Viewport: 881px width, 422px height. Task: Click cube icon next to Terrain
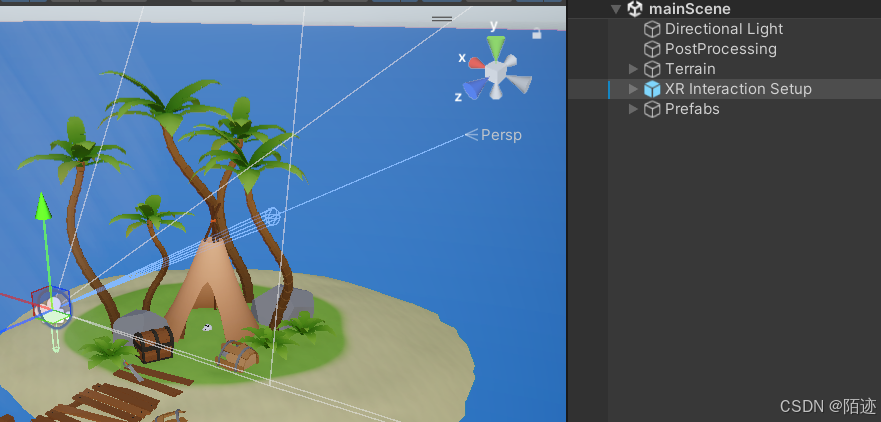pos(652,69)
